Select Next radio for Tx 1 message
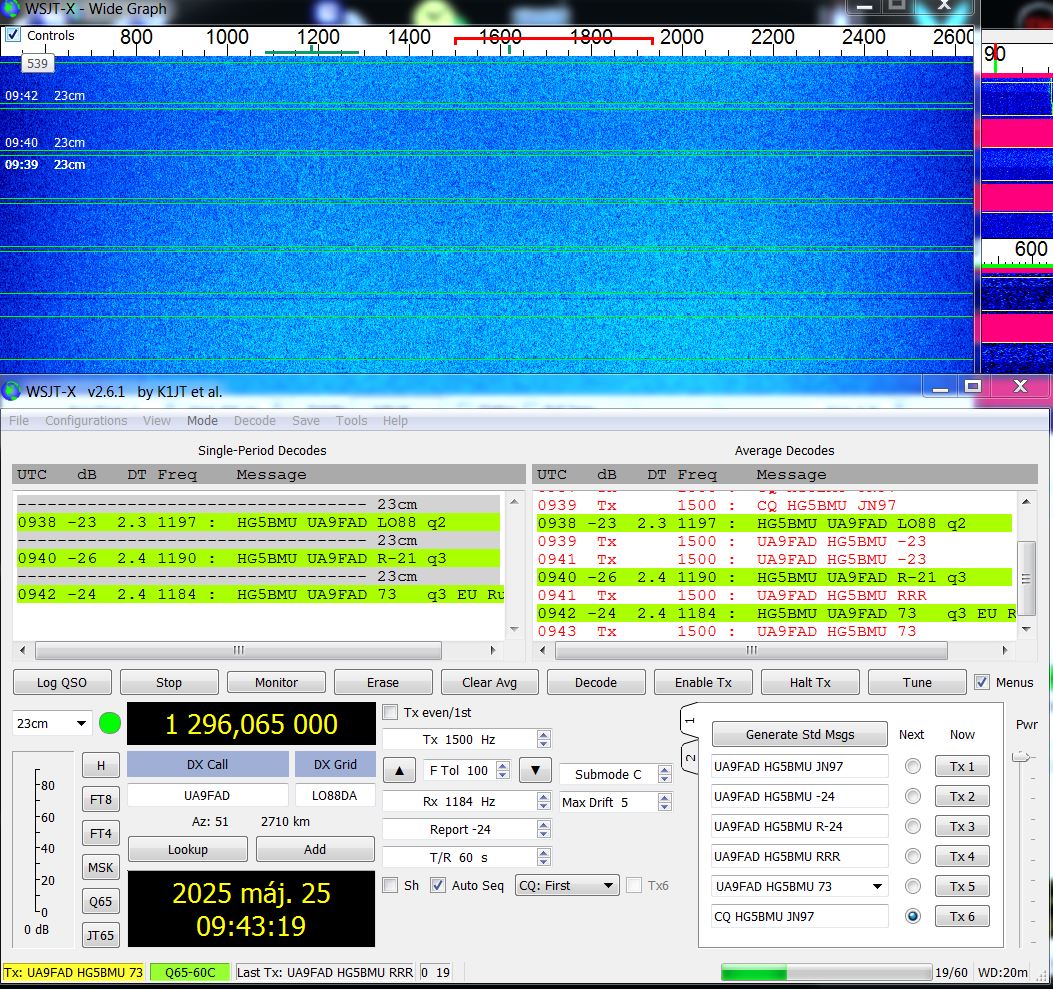The height and width of the screenshot is (989, 1053). point(913,766)
